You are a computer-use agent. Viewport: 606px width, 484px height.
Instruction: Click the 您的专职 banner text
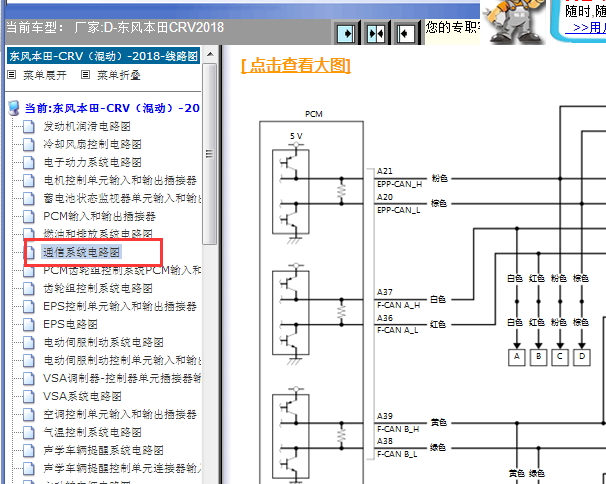pos(453,27)
